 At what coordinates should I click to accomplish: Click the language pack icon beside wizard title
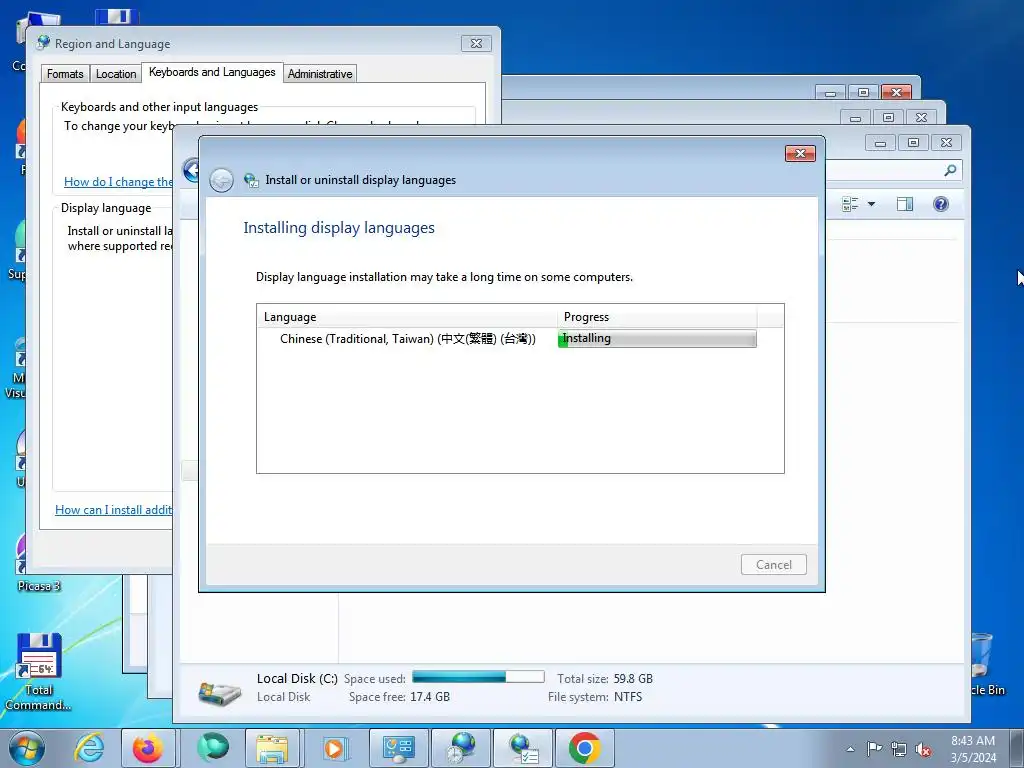[x=251, y=180]
